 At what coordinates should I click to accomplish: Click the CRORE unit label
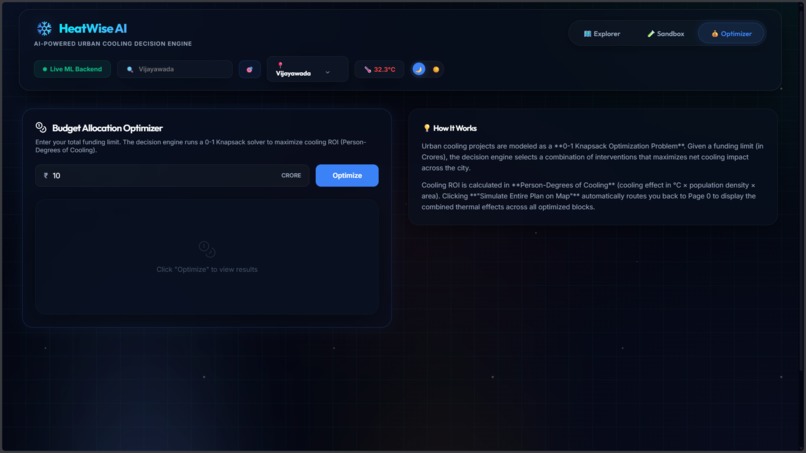click(291, 175)
